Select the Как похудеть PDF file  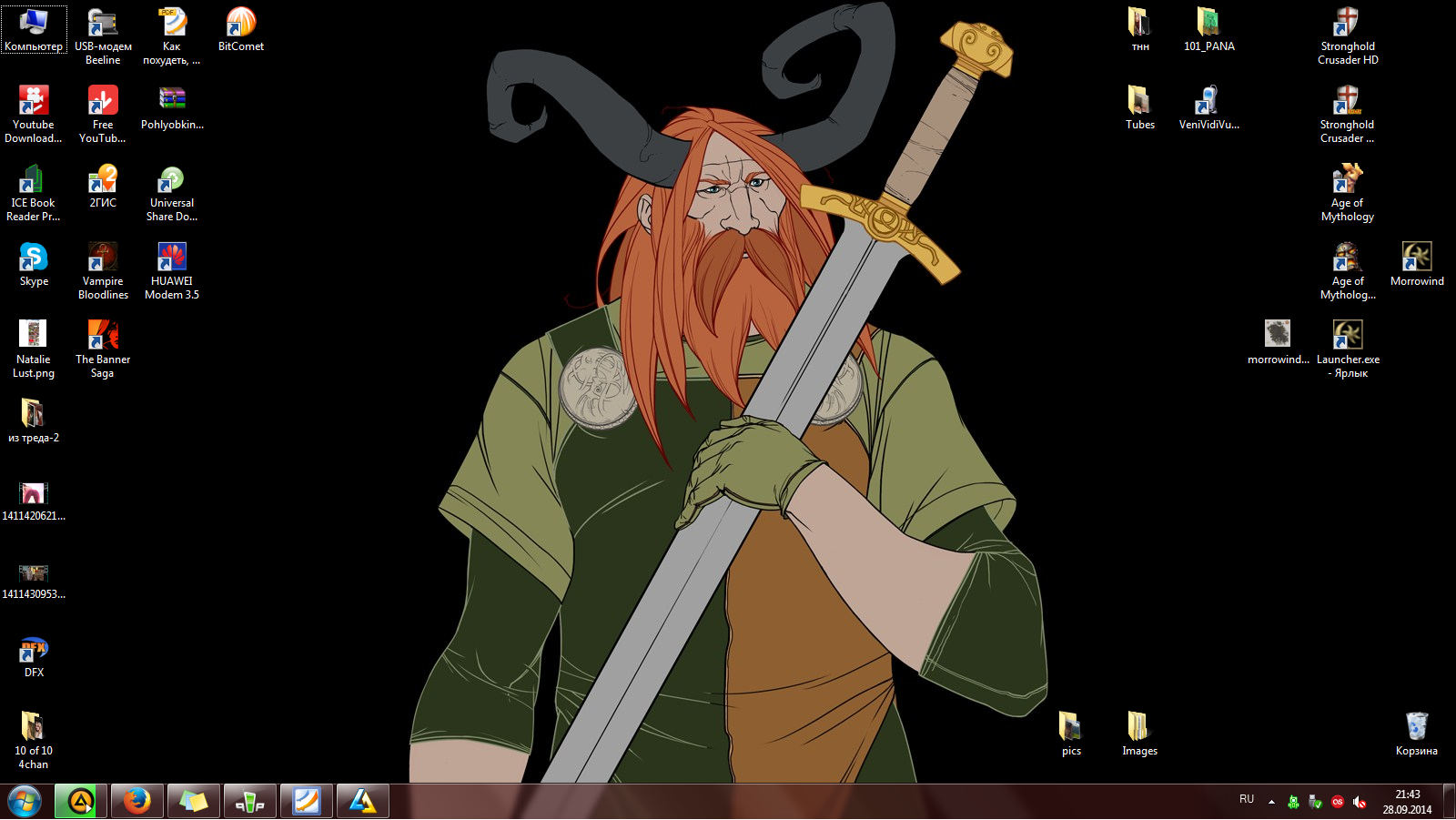pyautogui.click(x=172, y=36)
